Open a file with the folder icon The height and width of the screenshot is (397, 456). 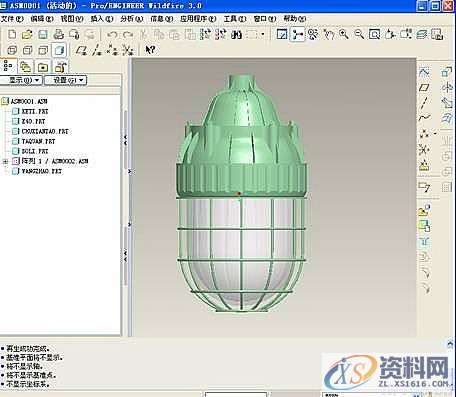coord(27,34)
